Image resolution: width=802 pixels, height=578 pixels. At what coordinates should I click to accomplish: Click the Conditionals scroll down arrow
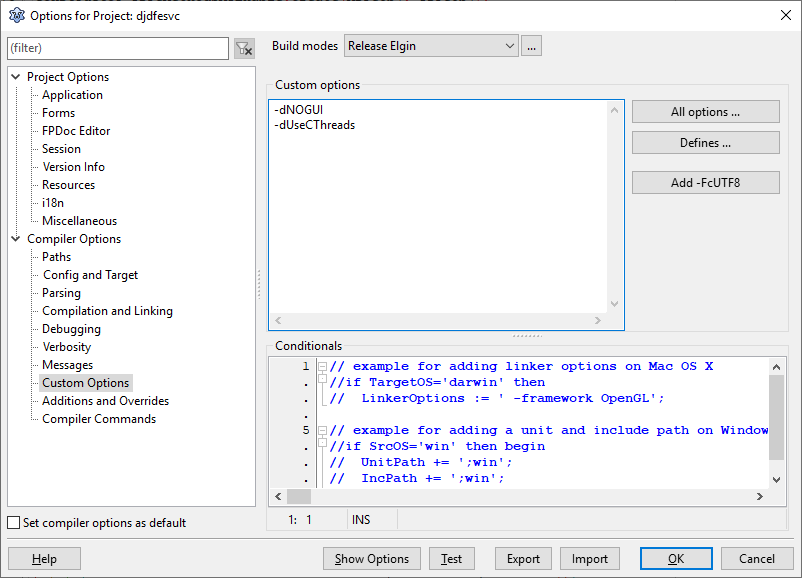click(x=776, y=479)
